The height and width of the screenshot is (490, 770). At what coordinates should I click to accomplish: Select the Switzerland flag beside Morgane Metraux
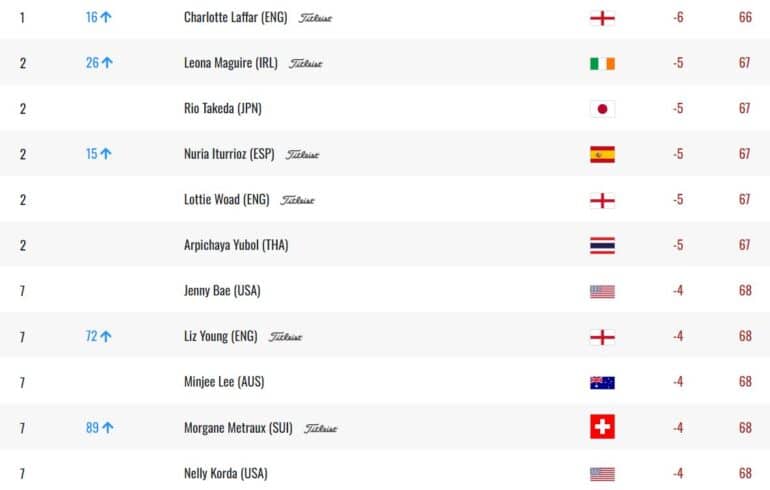[x=602, y=427]
